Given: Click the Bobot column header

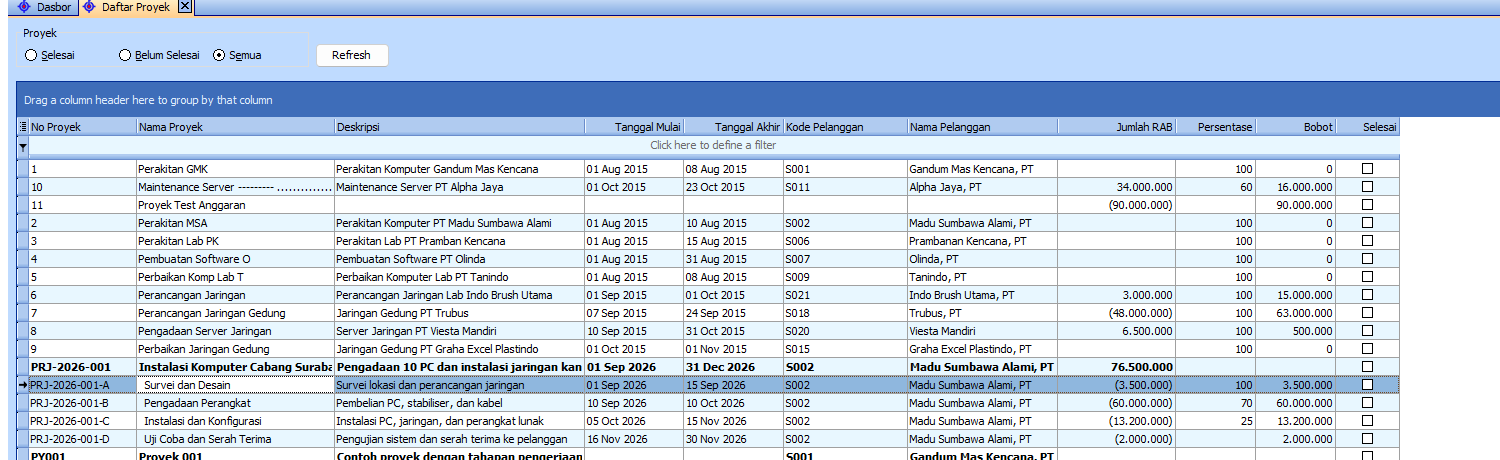Looking at the screenshot, I should point(1296,127).
